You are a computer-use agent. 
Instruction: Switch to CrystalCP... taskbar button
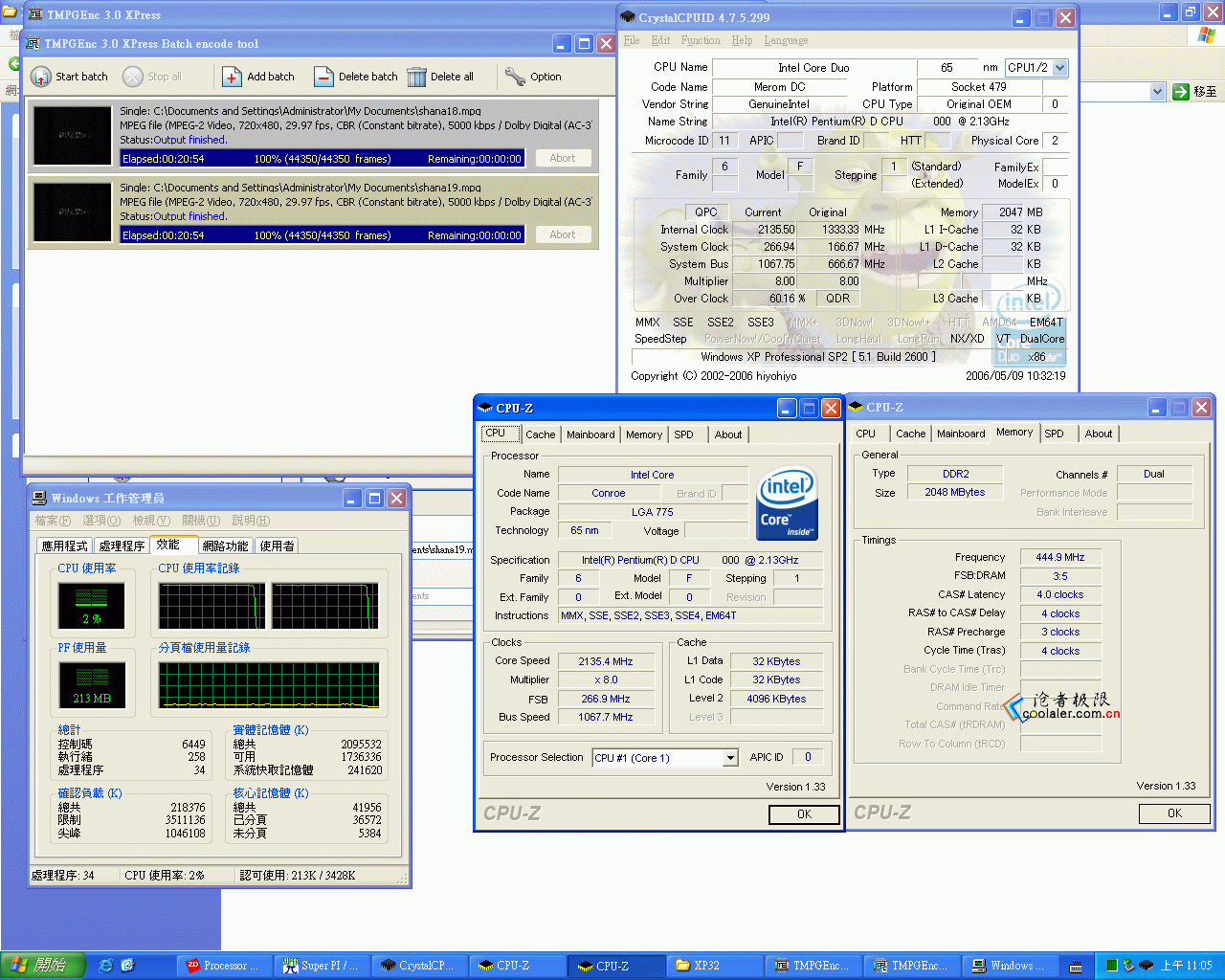coord(420,966)
